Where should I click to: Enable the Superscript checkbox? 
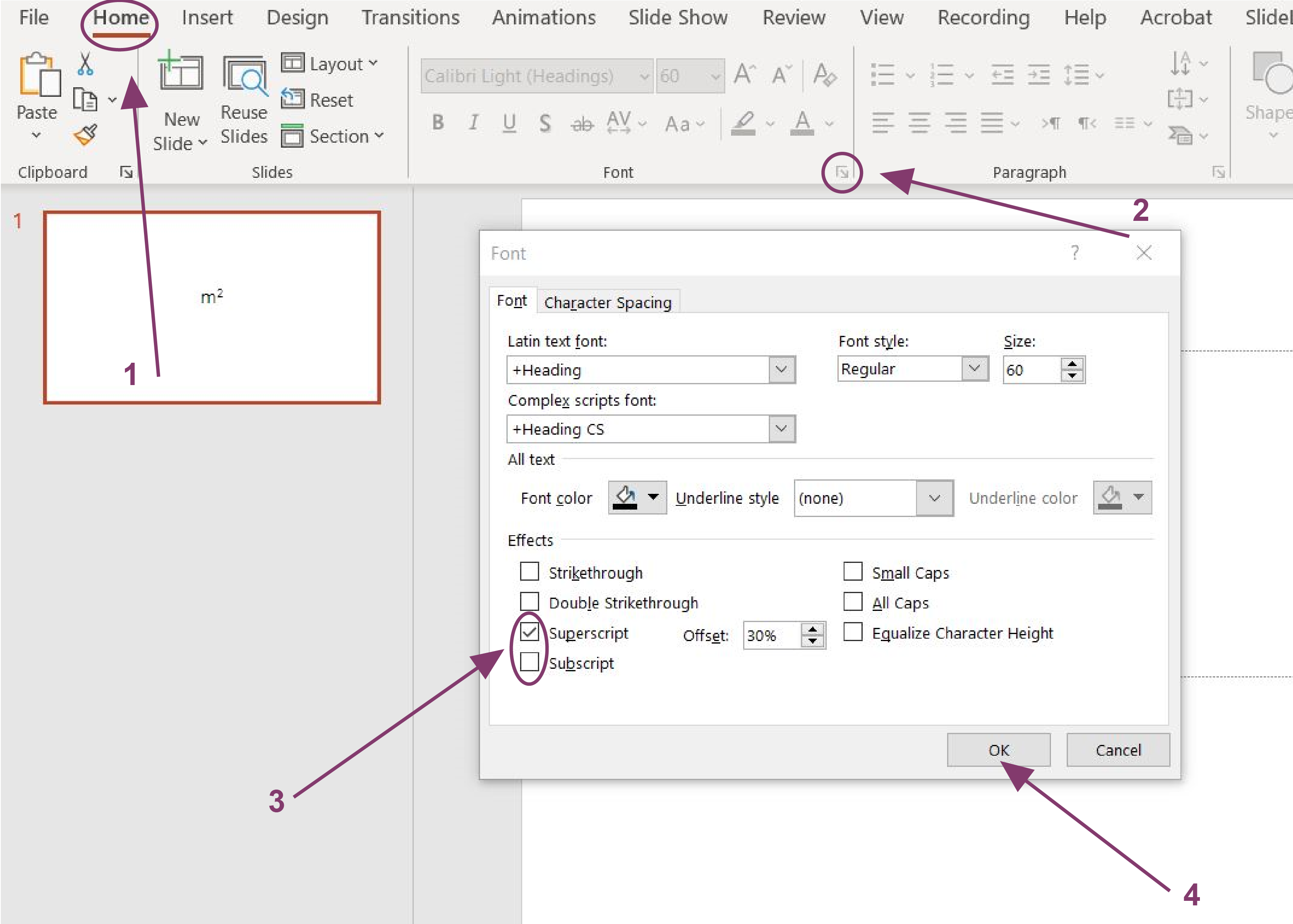(x=528, y=631)
